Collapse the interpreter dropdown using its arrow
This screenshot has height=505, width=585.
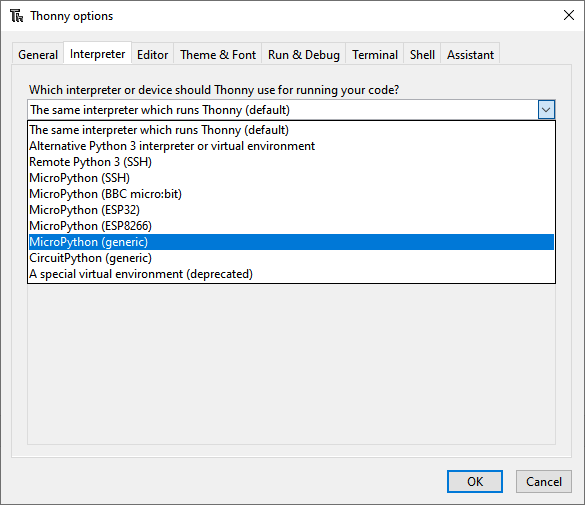tap(546, 110)
